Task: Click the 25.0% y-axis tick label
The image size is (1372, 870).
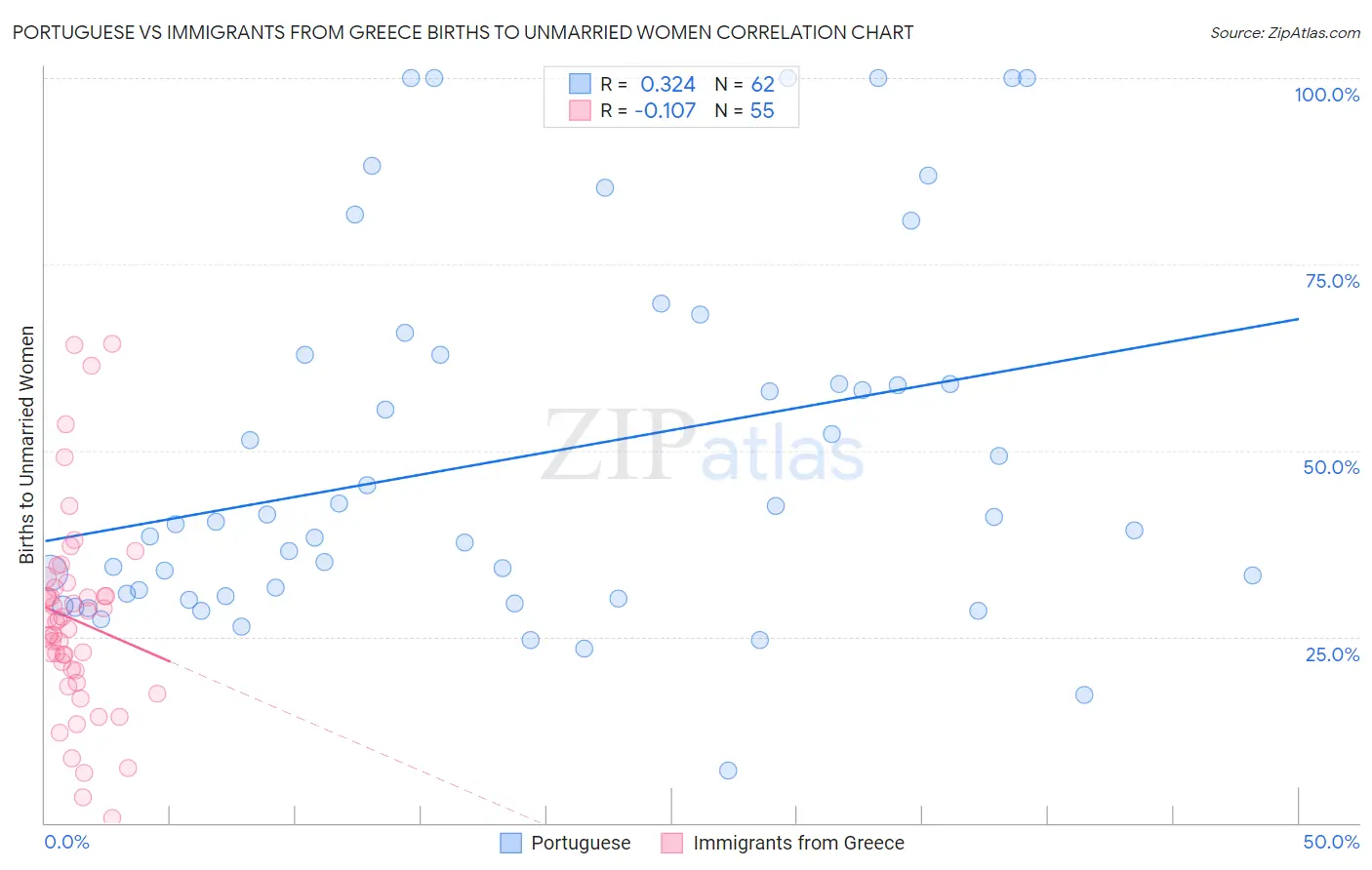Action: (x=1332, y=654)
